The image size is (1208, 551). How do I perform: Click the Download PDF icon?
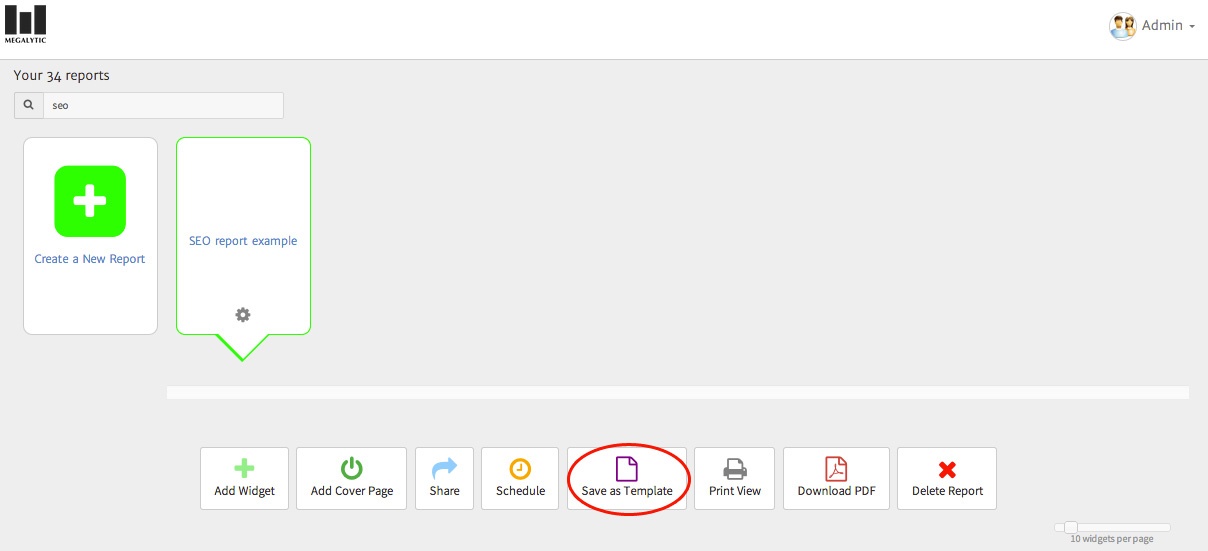point(835,468)
